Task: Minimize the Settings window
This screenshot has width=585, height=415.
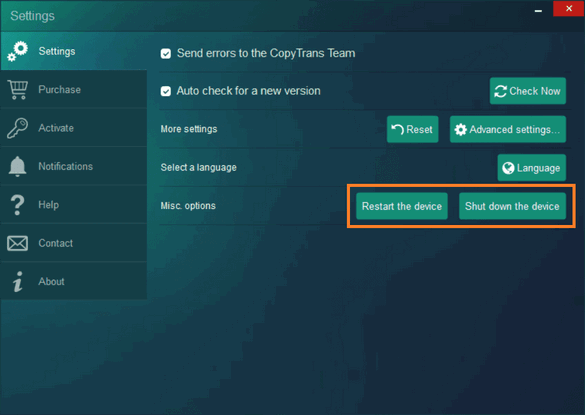Action: coord(538,9)
